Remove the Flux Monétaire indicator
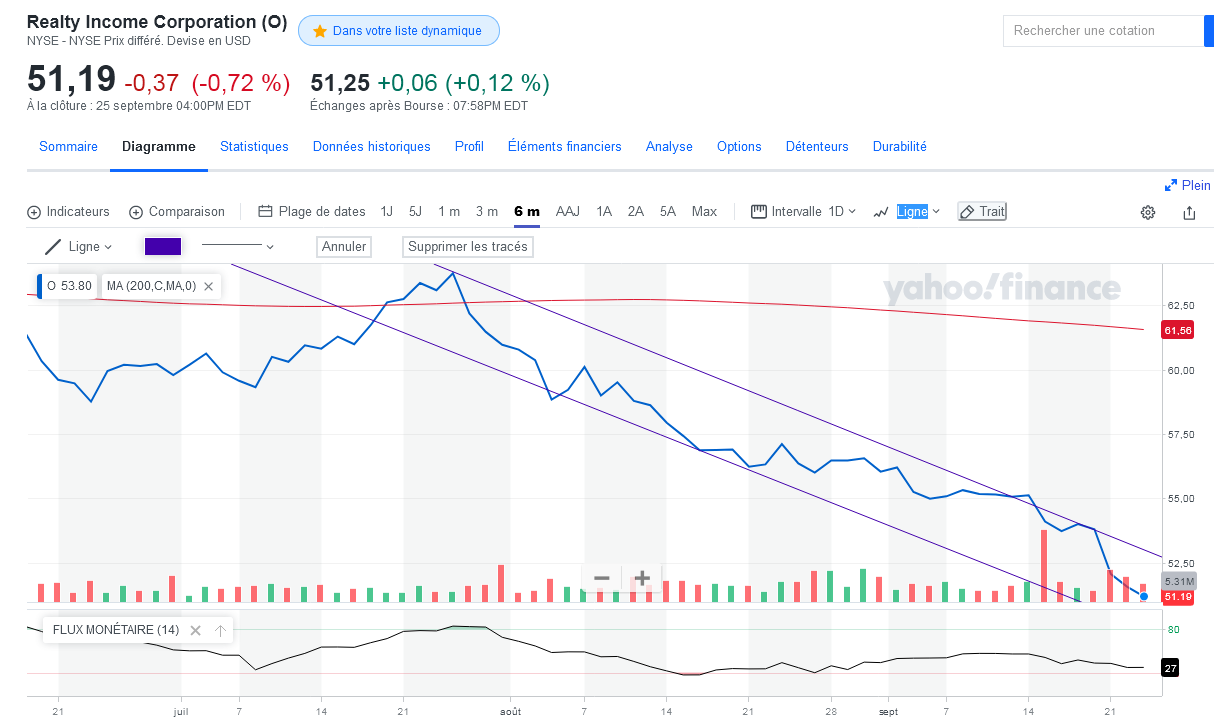 (195, 630)
